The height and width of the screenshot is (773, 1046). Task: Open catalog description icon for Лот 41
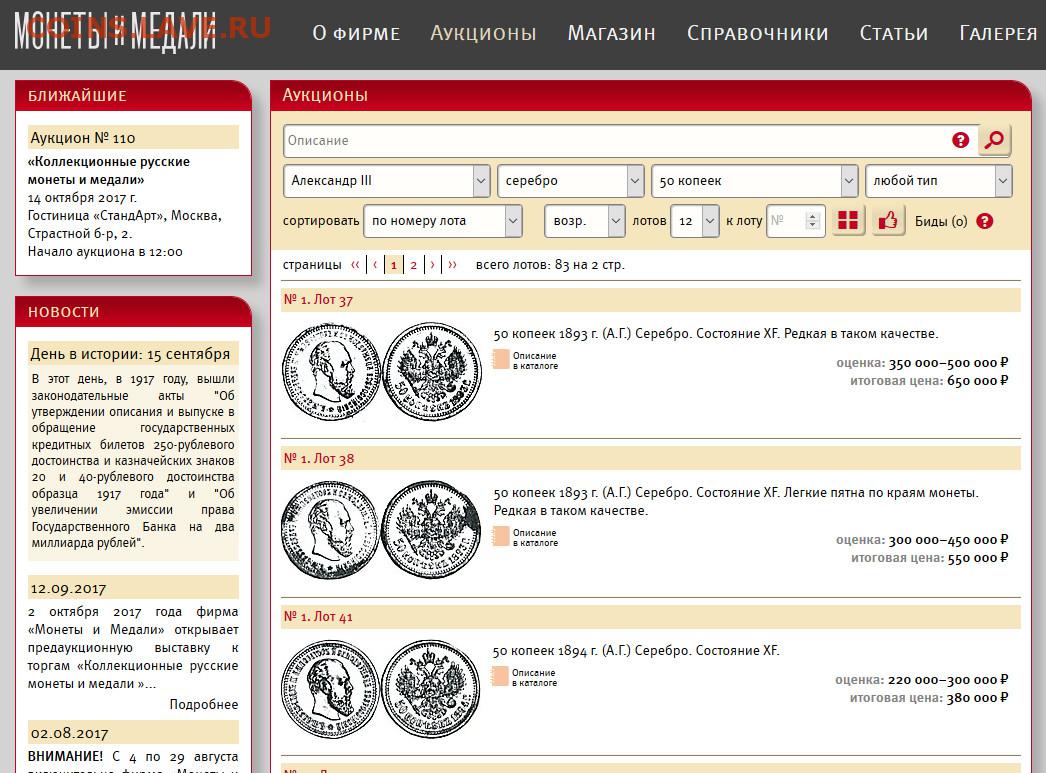point(500,677)
